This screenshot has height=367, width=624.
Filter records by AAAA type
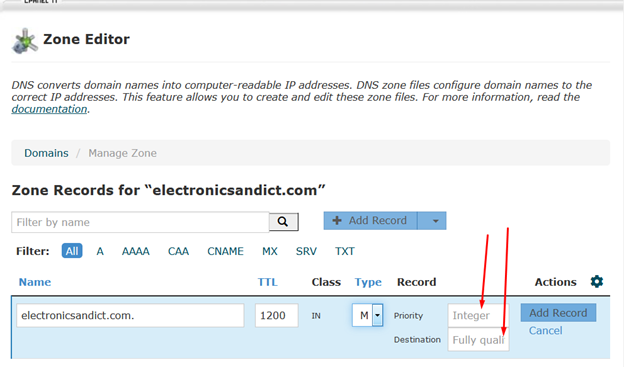pyautogui.click(x=136, y=252)
